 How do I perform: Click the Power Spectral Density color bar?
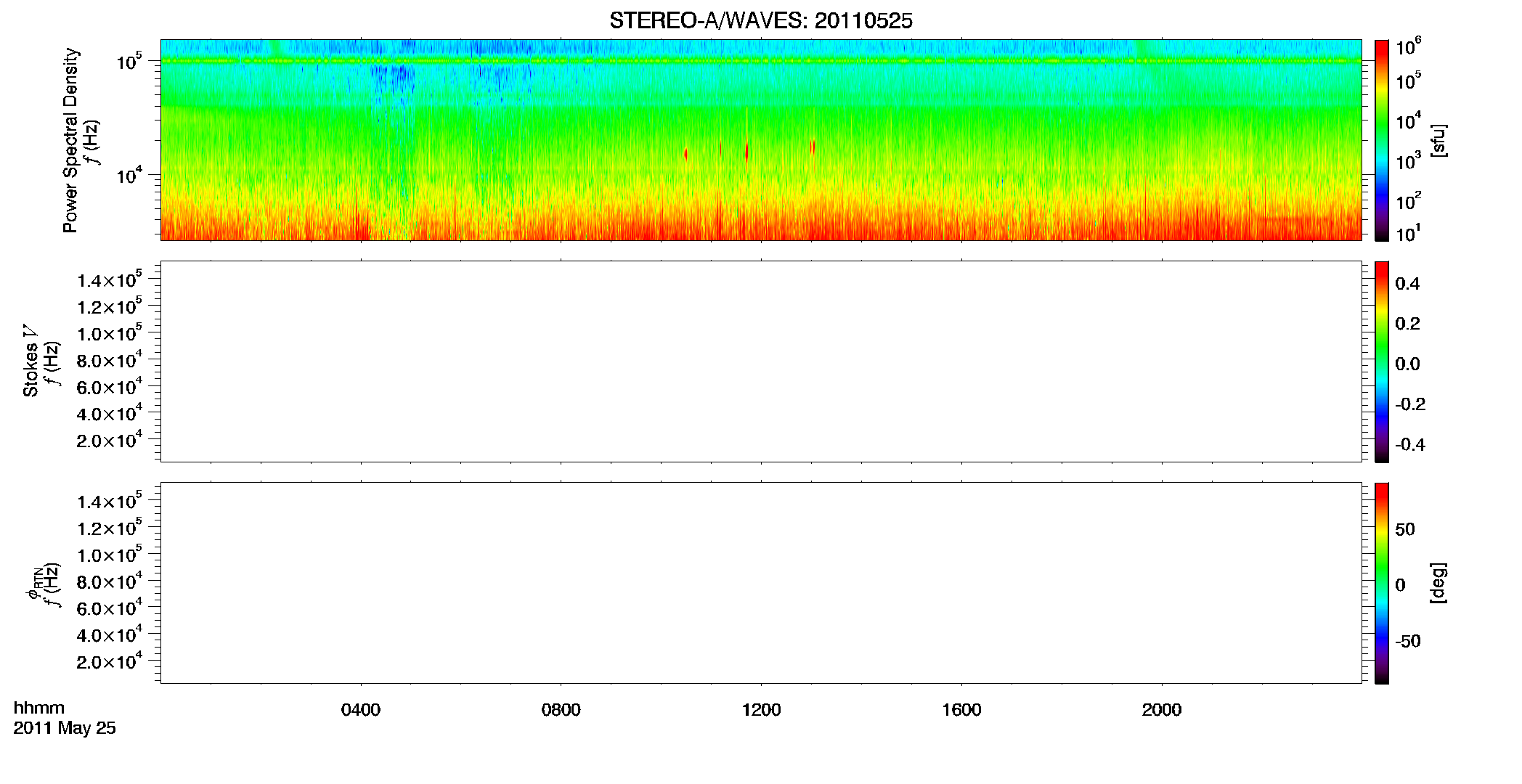tap(1382, 140)
